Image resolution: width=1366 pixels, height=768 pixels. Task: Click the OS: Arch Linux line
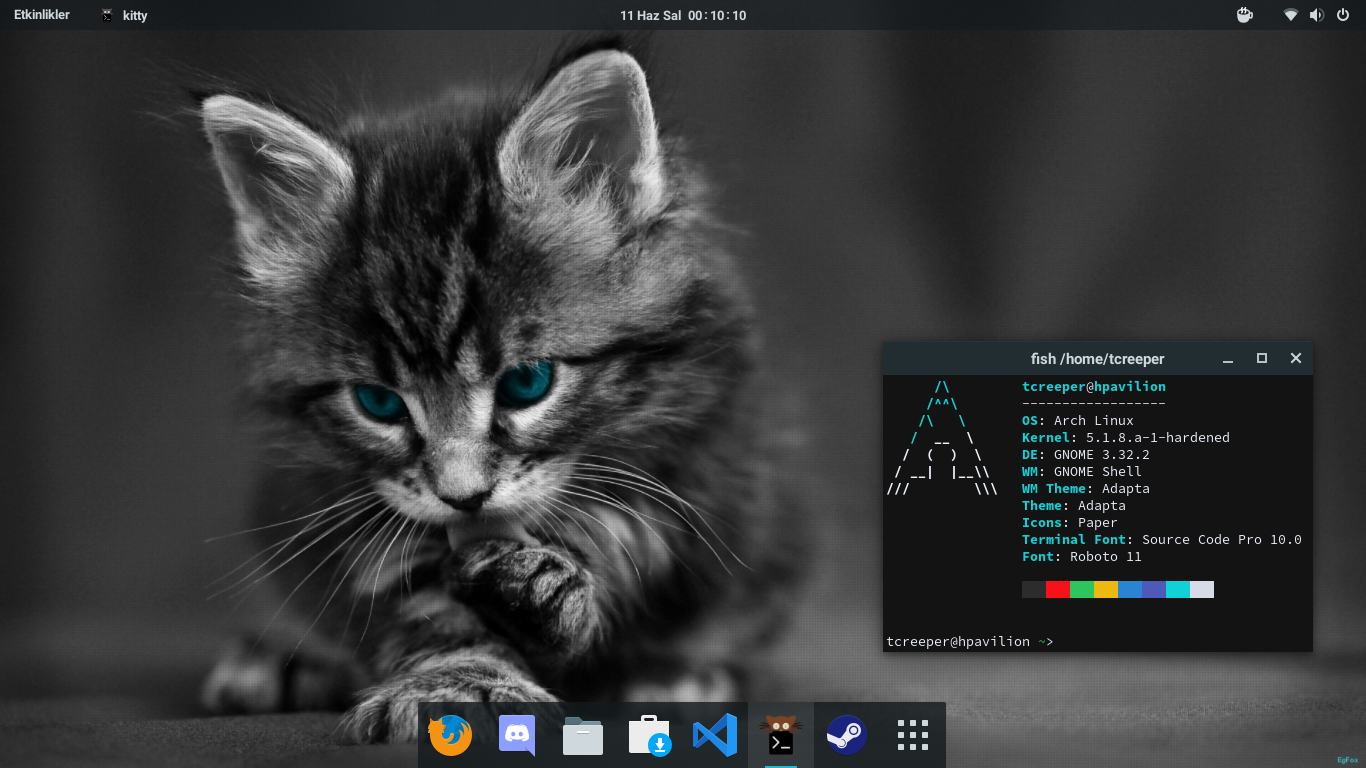click(1078, 421)
